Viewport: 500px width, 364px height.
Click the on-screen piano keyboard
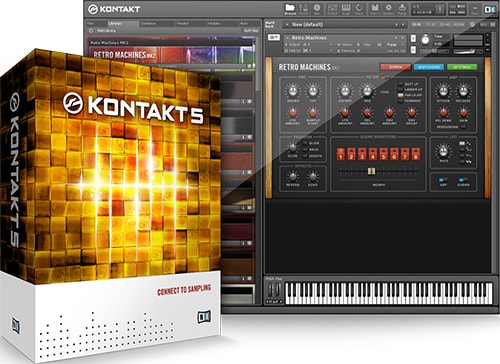pos(389,293)
